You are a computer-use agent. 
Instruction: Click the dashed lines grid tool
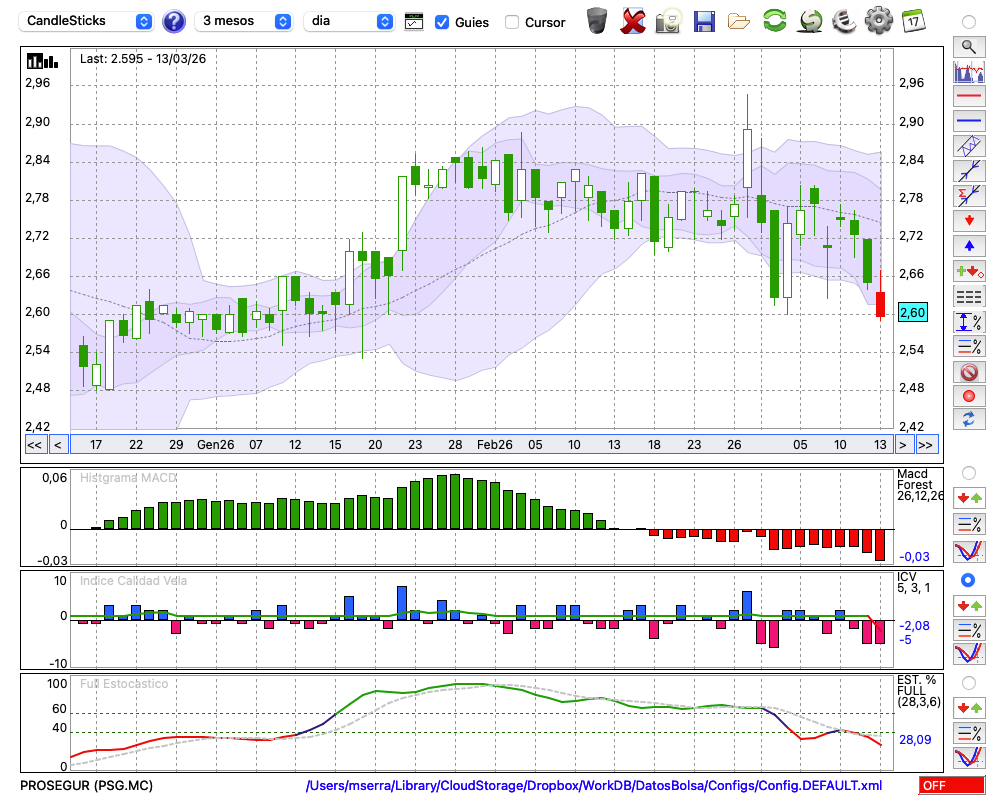[x=969, y=297]
